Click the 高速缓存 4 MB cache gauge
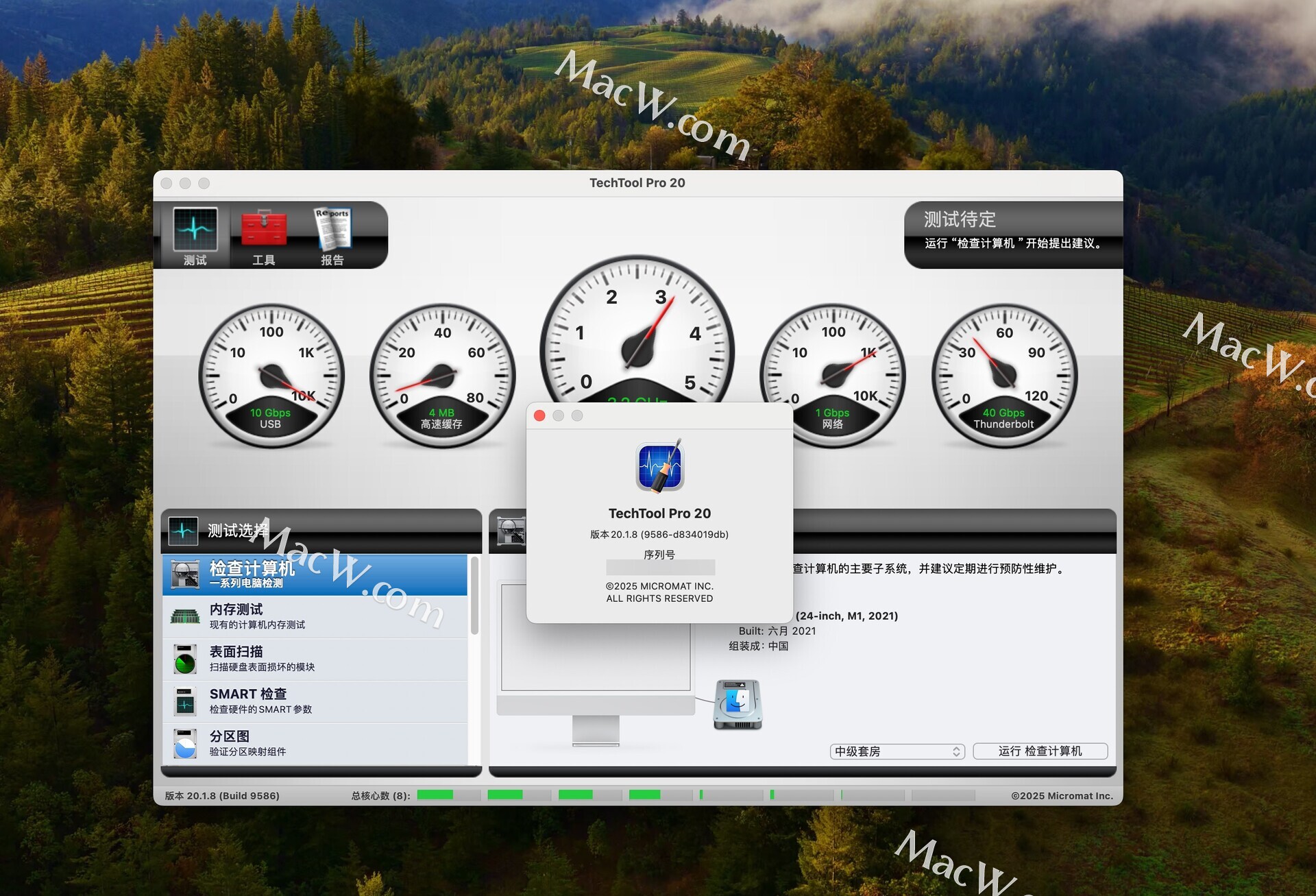Image resolution: width=1316 pixels, height=896 pixels. [x=442, y=376]
